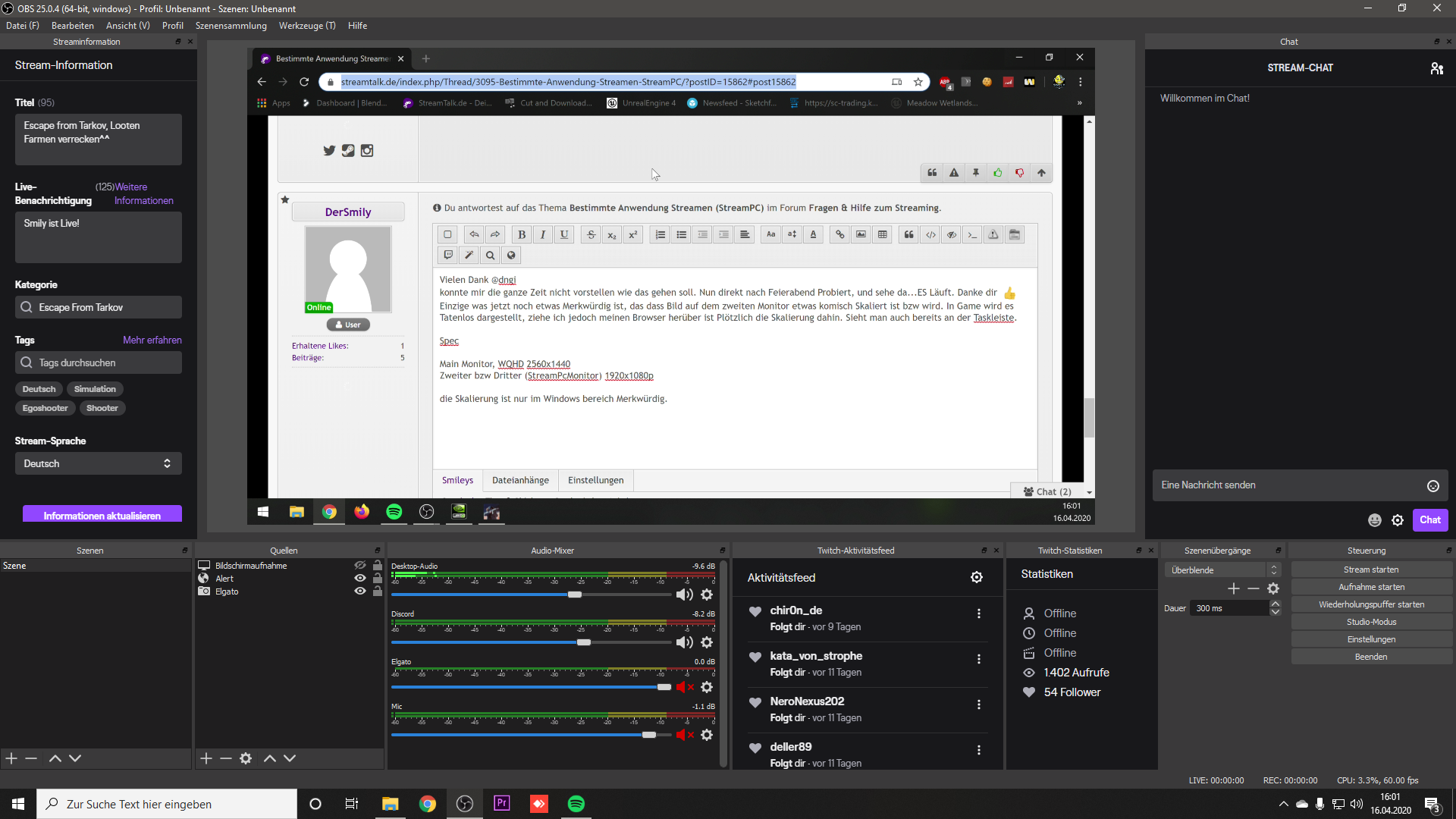Increase Dauer value with up stepper
The width and height of the screenshot is (1456, 819).
tap(1275, 604)
